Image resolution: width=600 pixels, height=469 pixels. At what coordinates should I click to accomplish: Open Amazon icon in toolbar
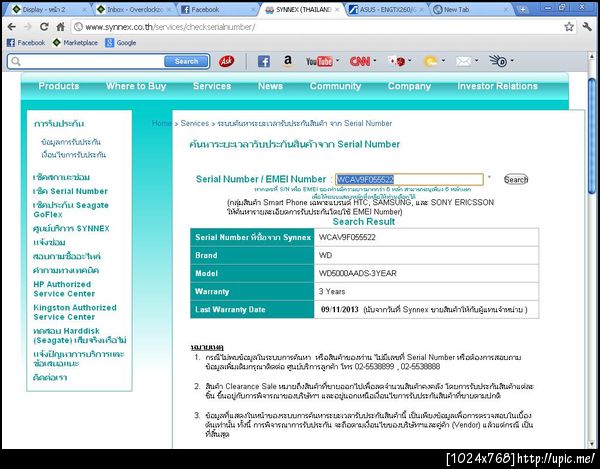click(288, 61)
